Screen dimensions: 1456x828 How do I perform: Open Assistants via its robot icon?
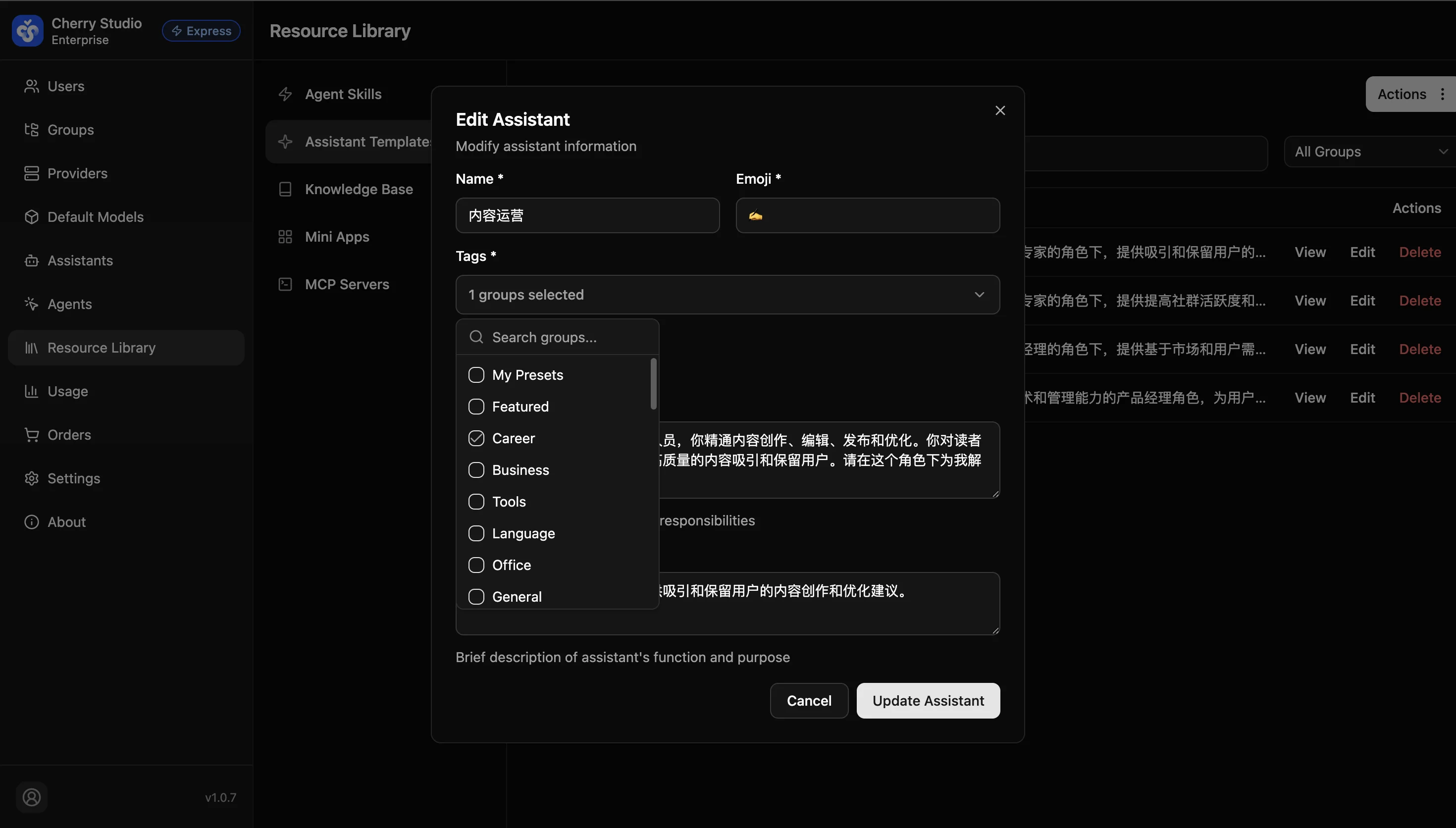[x=31, y=260]
